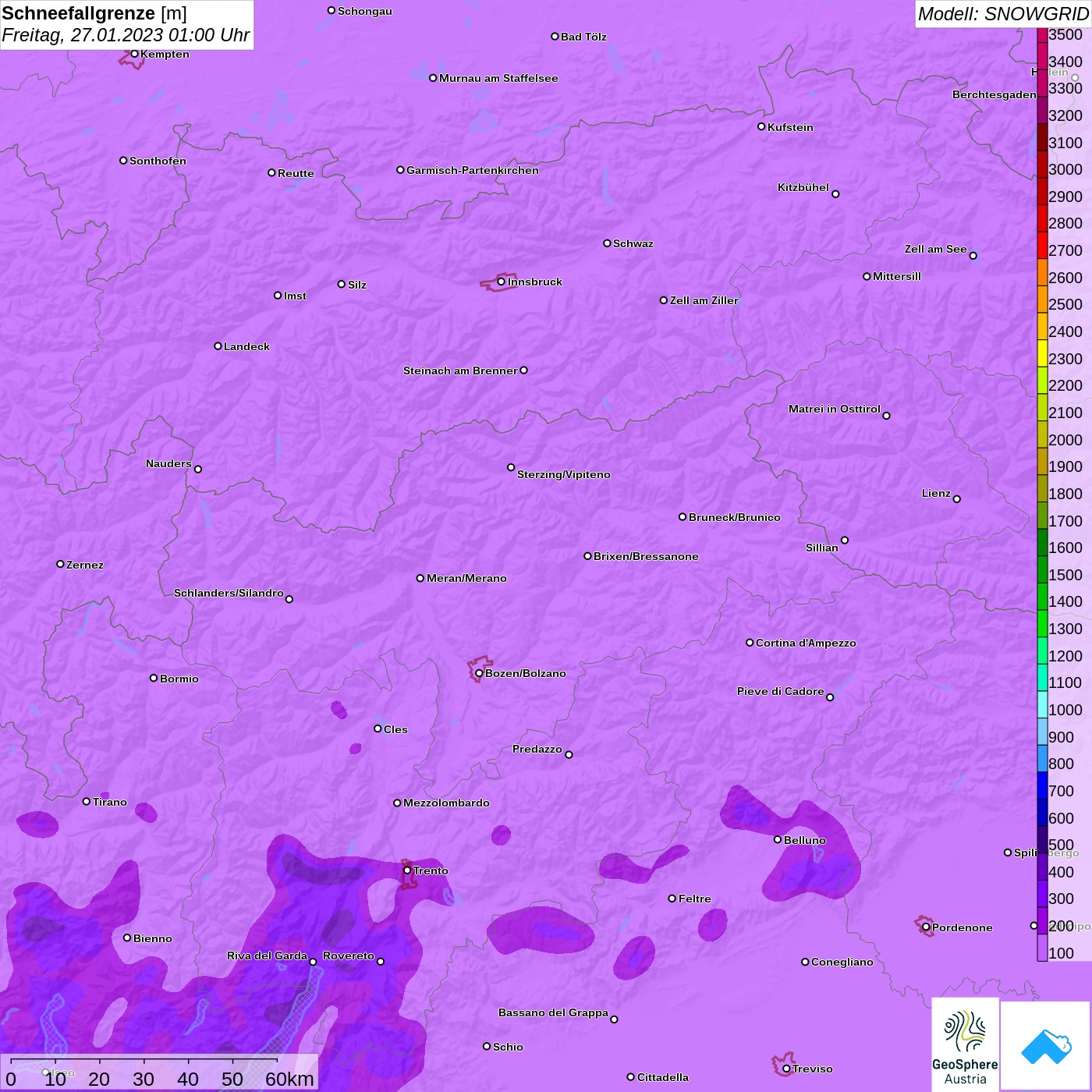Click the Riva del Garda label
1092x1092 pixels.
pyautogui.click(x=267, y=955)
